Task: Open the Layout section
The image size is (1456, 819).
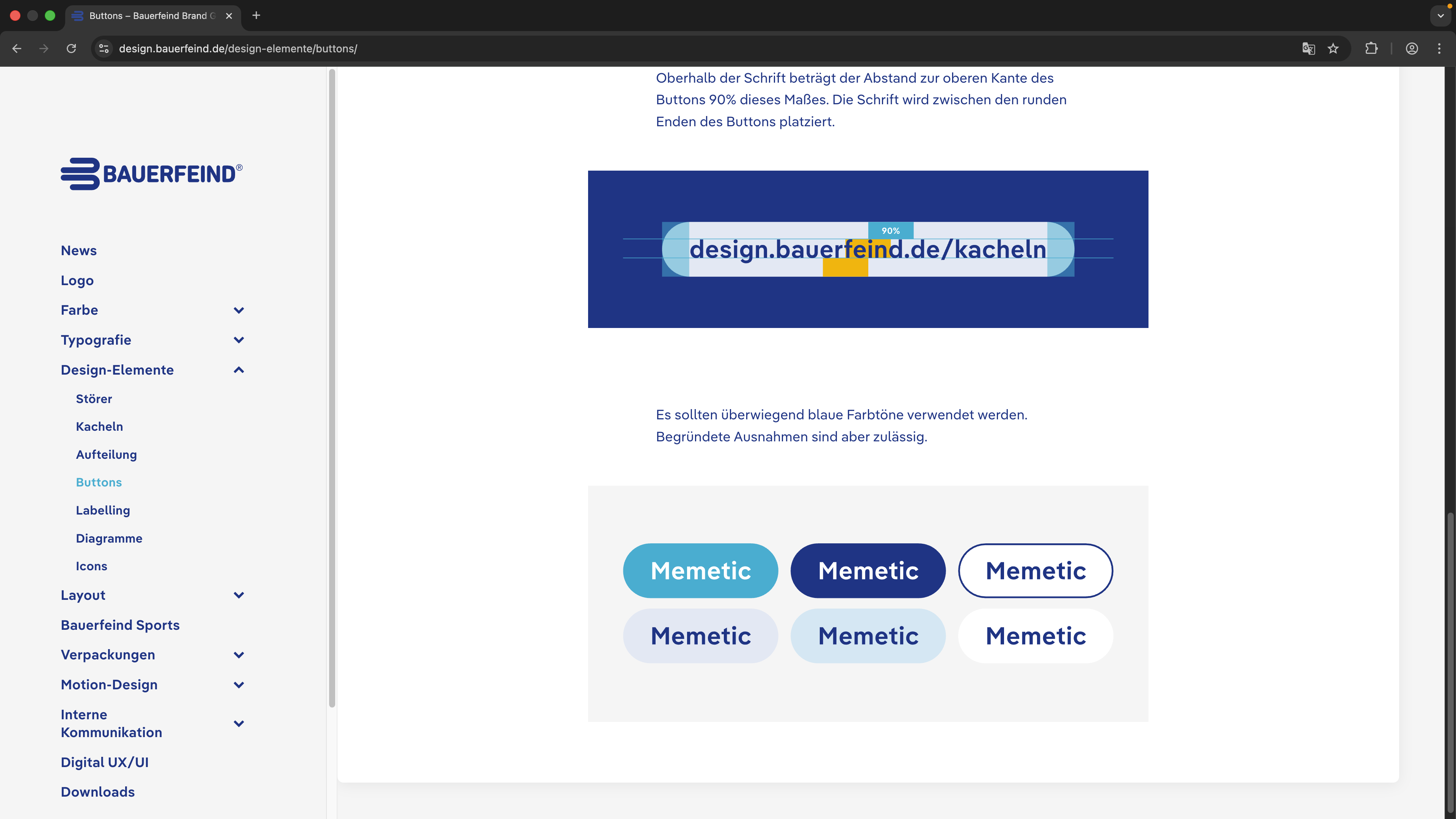Action: [83, 595]
